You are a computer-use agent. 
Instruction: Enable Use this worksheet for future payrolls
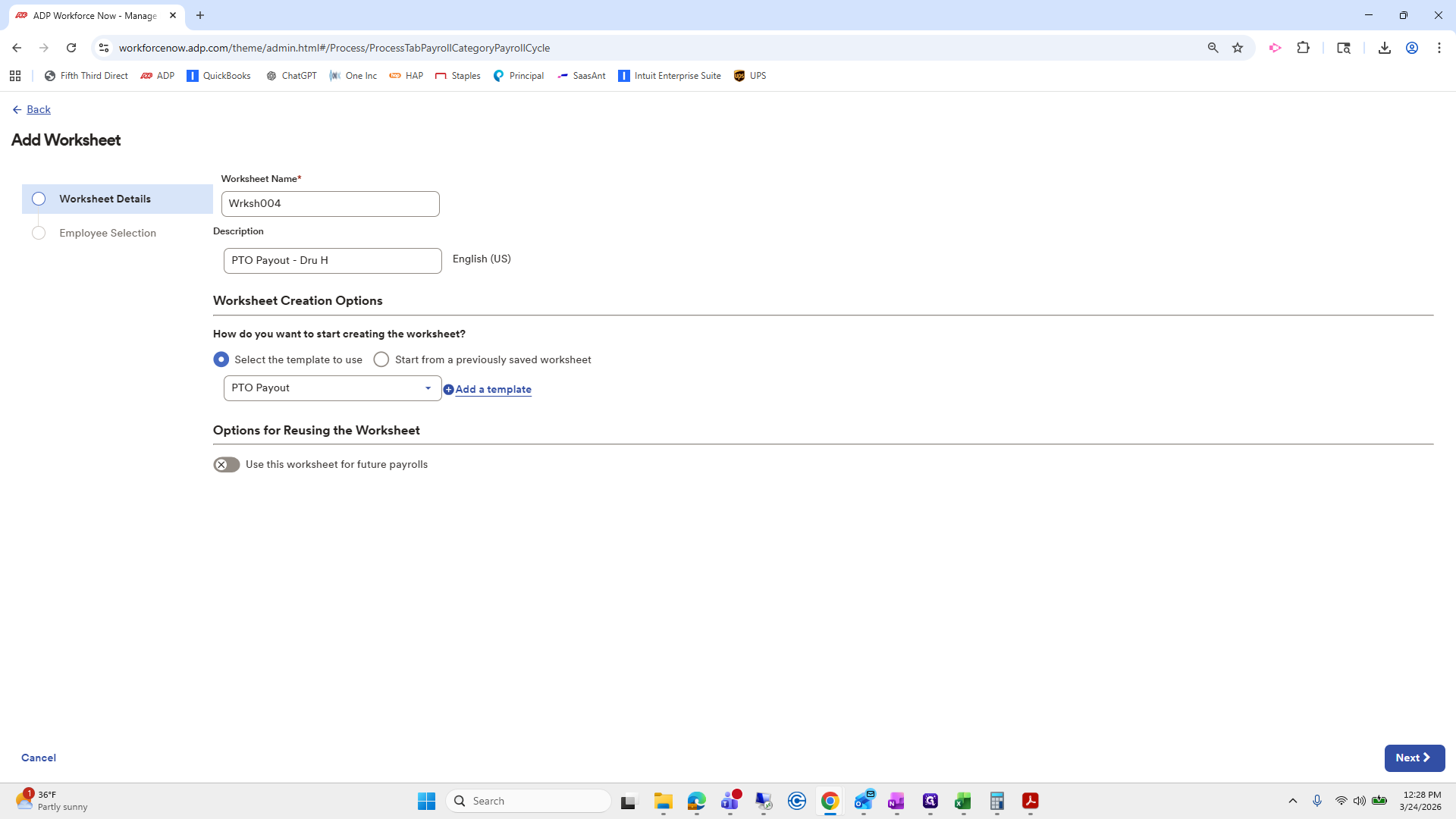coord(226,464)
